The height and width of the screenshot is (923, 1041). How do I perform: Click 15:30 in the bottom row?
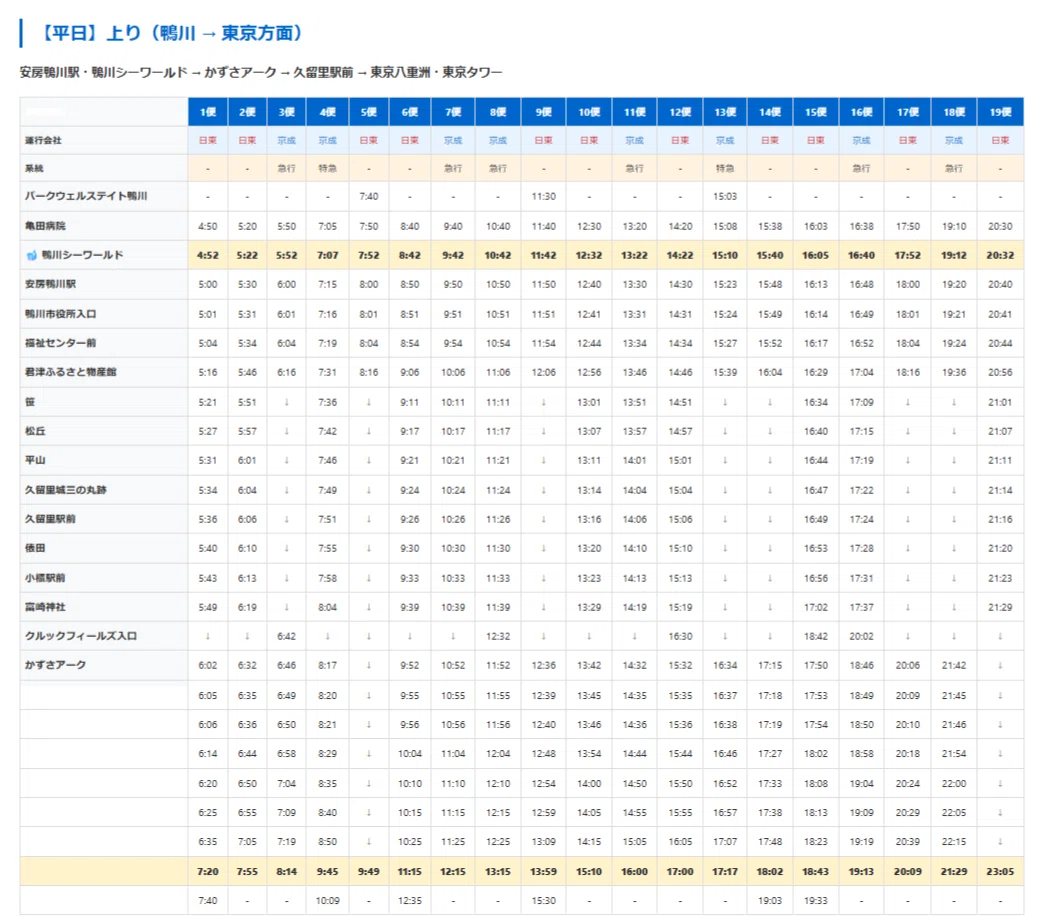click(543, 901)
